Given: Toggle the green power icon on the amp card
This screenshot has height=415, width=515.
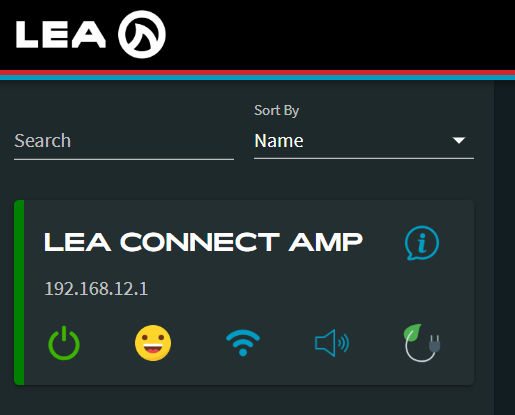Looking at the screenshot, I should 64,343.
